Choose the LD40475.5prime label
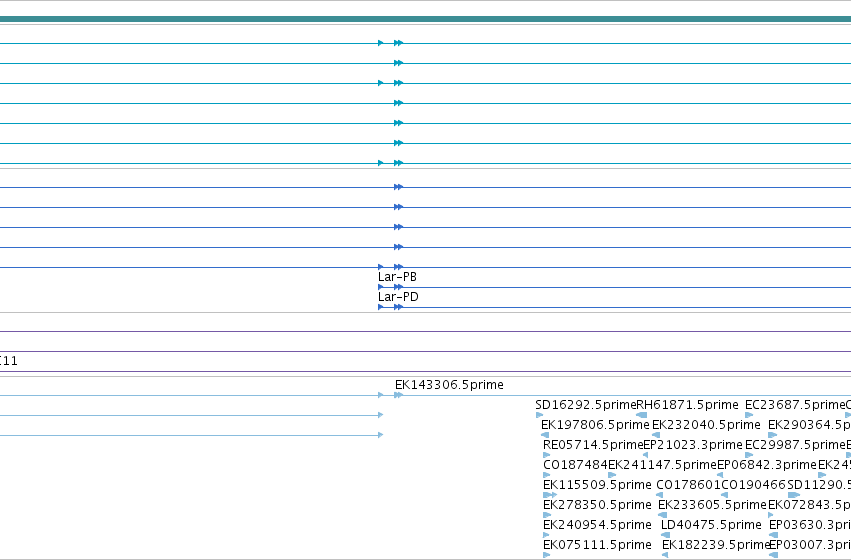This screenshot has height=560, width=851. pyautogui.click(x=711, y=525)
